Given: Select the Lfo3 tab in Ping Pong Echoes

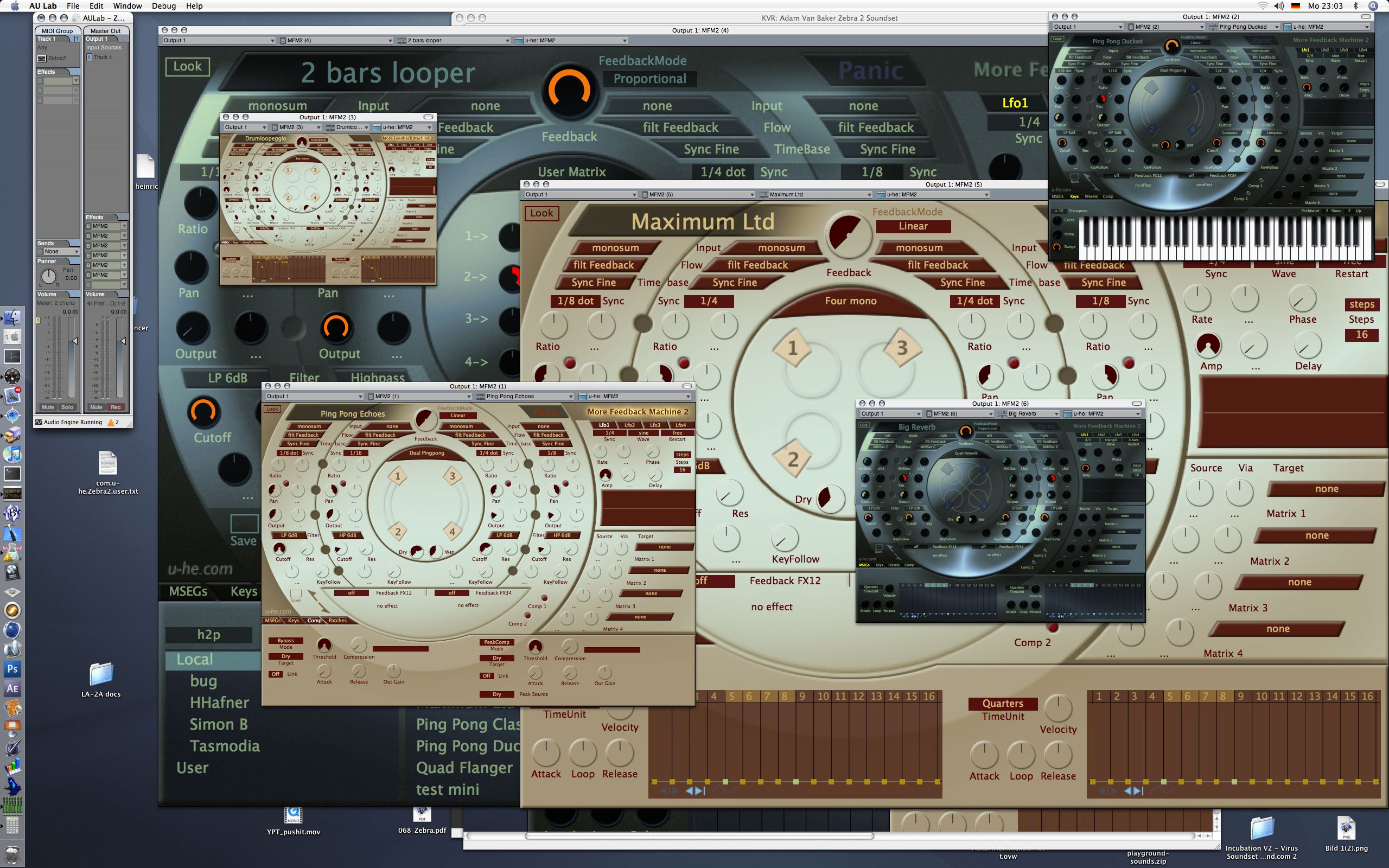Looking at the screenshot, I should tap(655, 425).
